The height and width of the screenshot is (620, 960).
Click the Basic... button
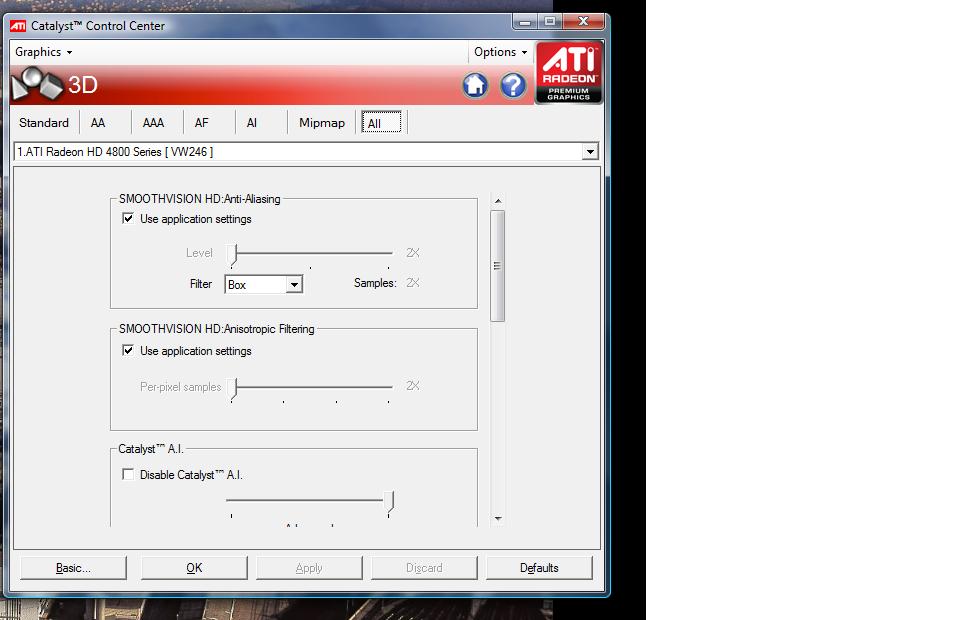(73, 568)
